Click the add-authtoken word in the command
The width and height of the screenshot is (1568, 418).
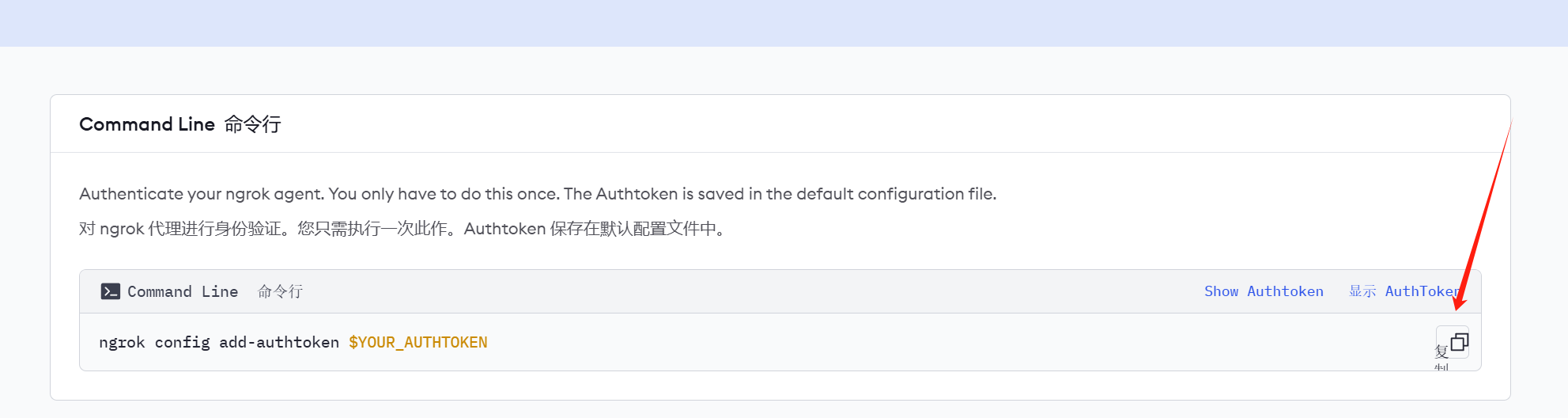pos(279,342)
